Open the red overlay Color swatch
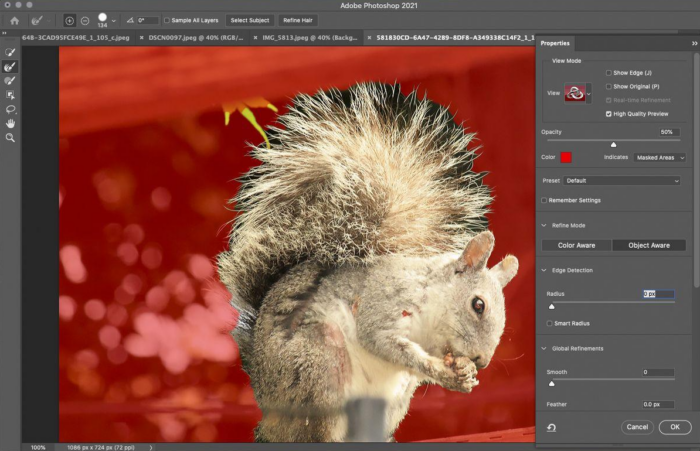This screenshot has width=700, height=451. click(566, 157)
